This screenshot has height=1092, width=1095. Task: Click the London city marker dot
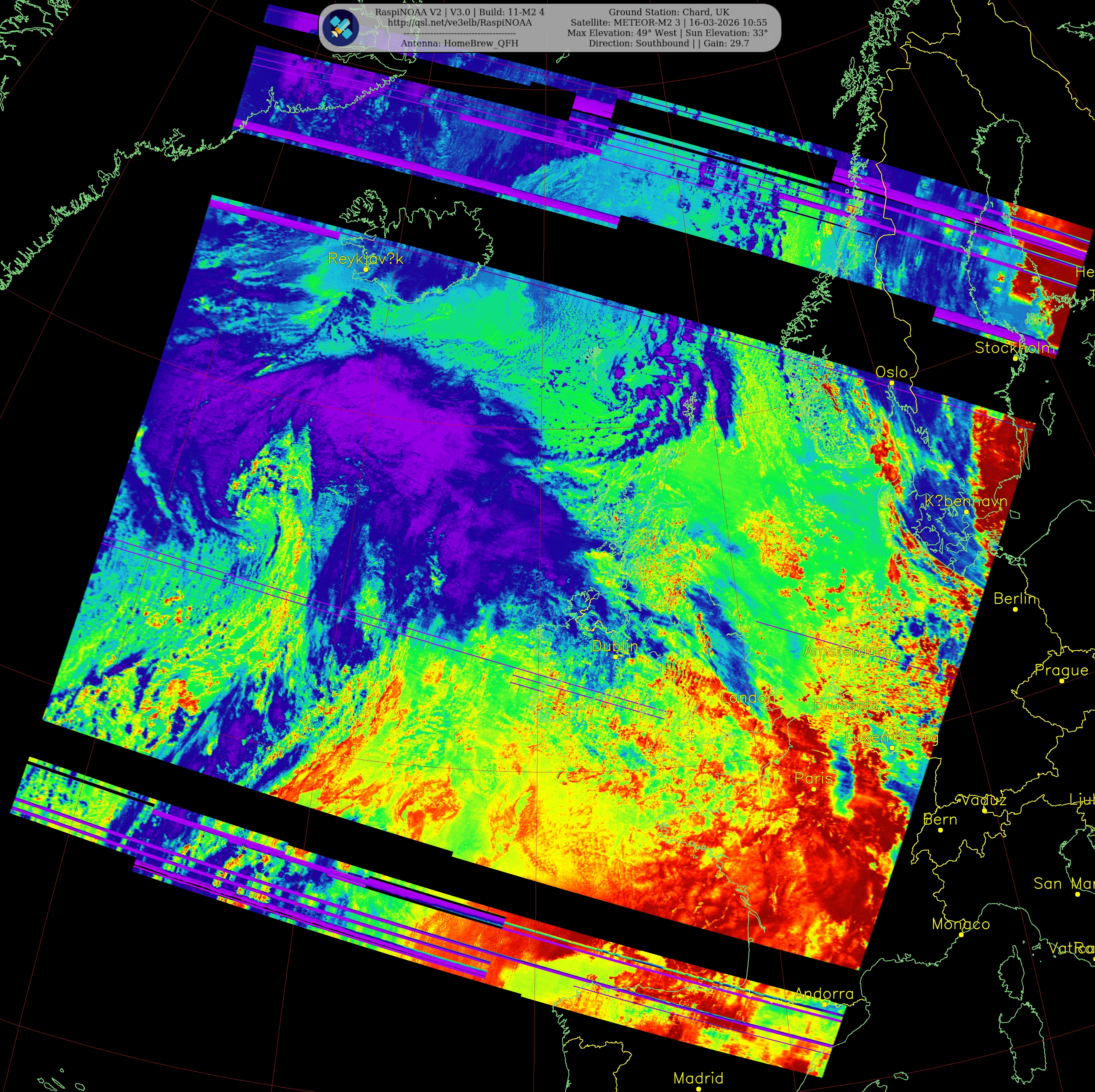point(748,708)
